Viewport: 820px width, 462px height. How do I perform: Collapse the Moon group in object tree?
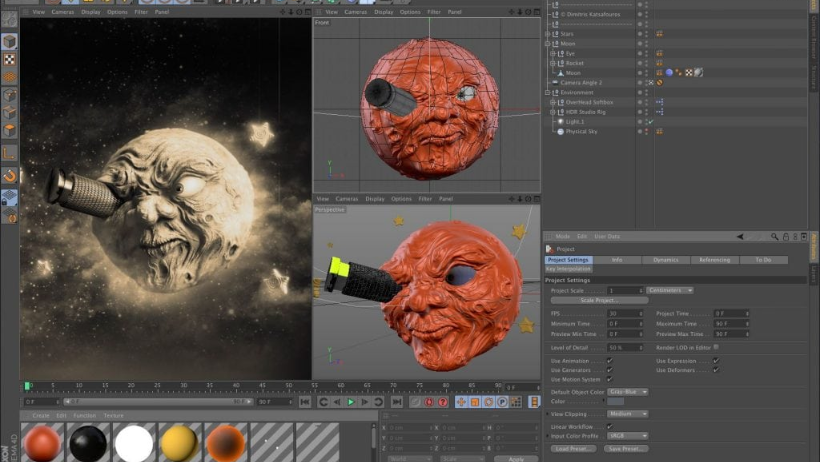548,44
